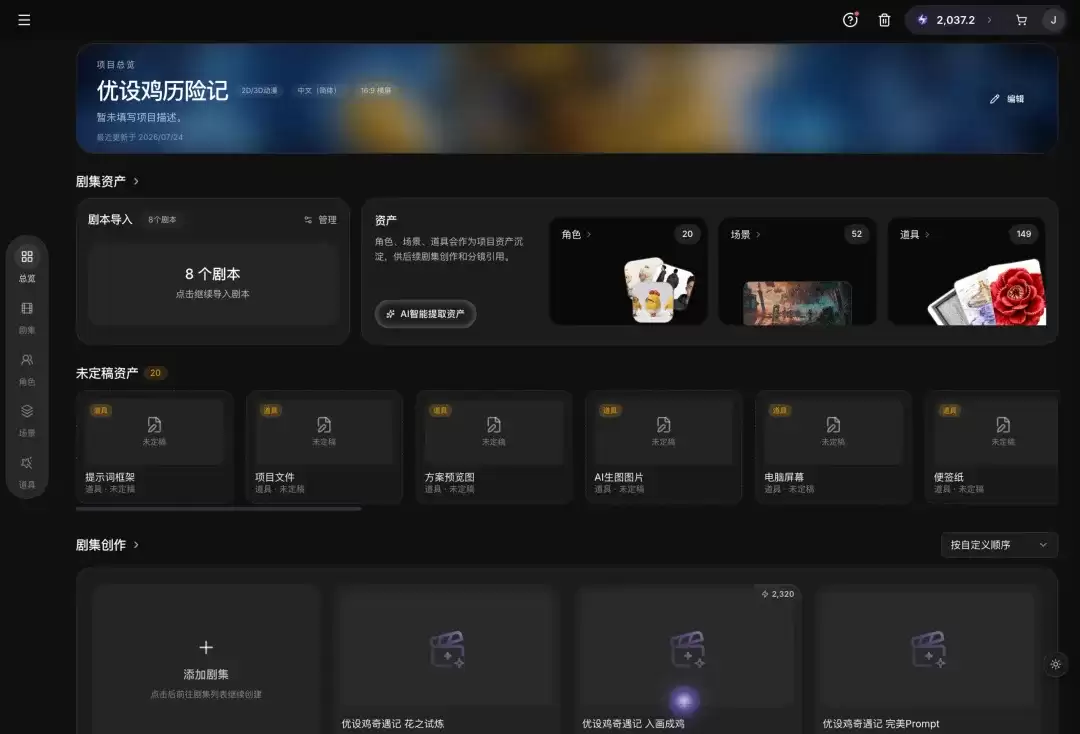1080x734 pixels.
Task: Expand the 剧集创作 section chevron
Action: [x=136, y=545]
